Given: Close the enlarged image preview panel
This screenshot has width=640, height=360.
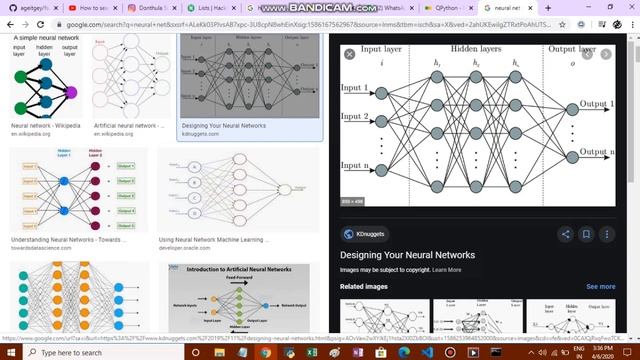Looking at the screenshot, I should 349,54.
